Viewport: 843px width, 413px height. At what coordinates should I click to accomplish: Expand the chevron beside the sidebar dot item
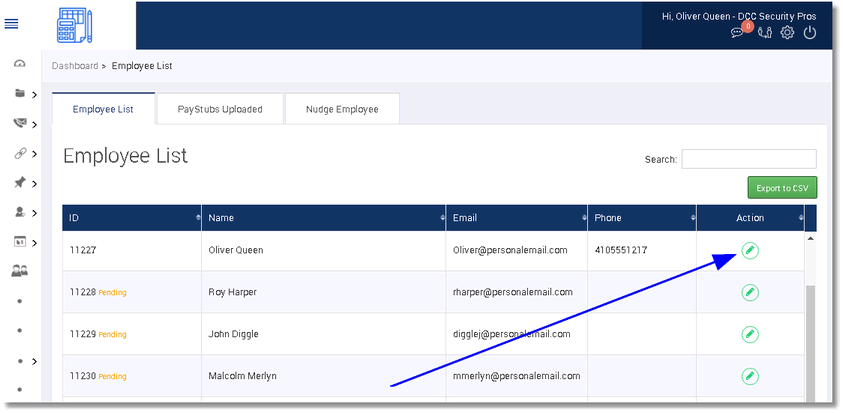click(x=34, y=361)
